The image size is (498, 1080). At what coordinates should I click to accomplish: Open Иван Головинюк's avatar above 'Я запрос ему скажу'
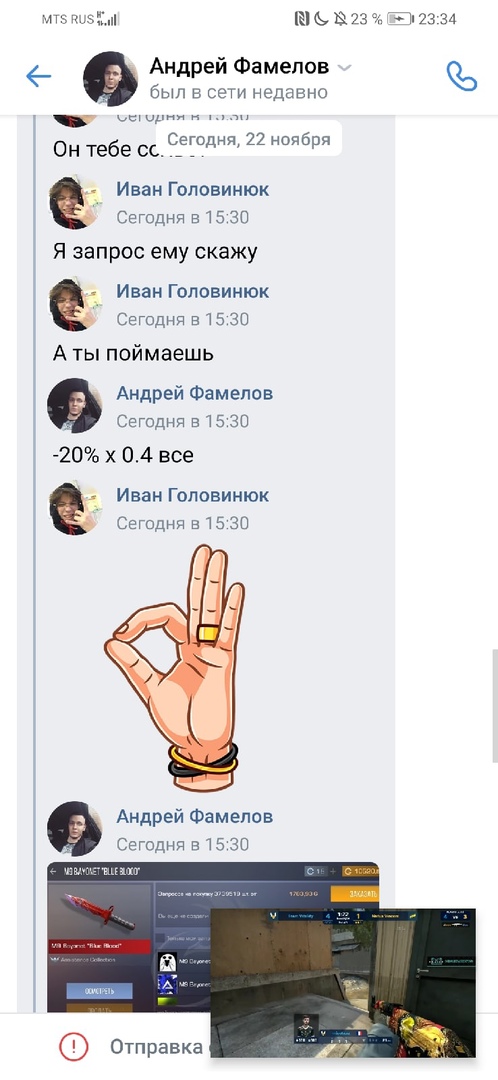coord(74,202)
